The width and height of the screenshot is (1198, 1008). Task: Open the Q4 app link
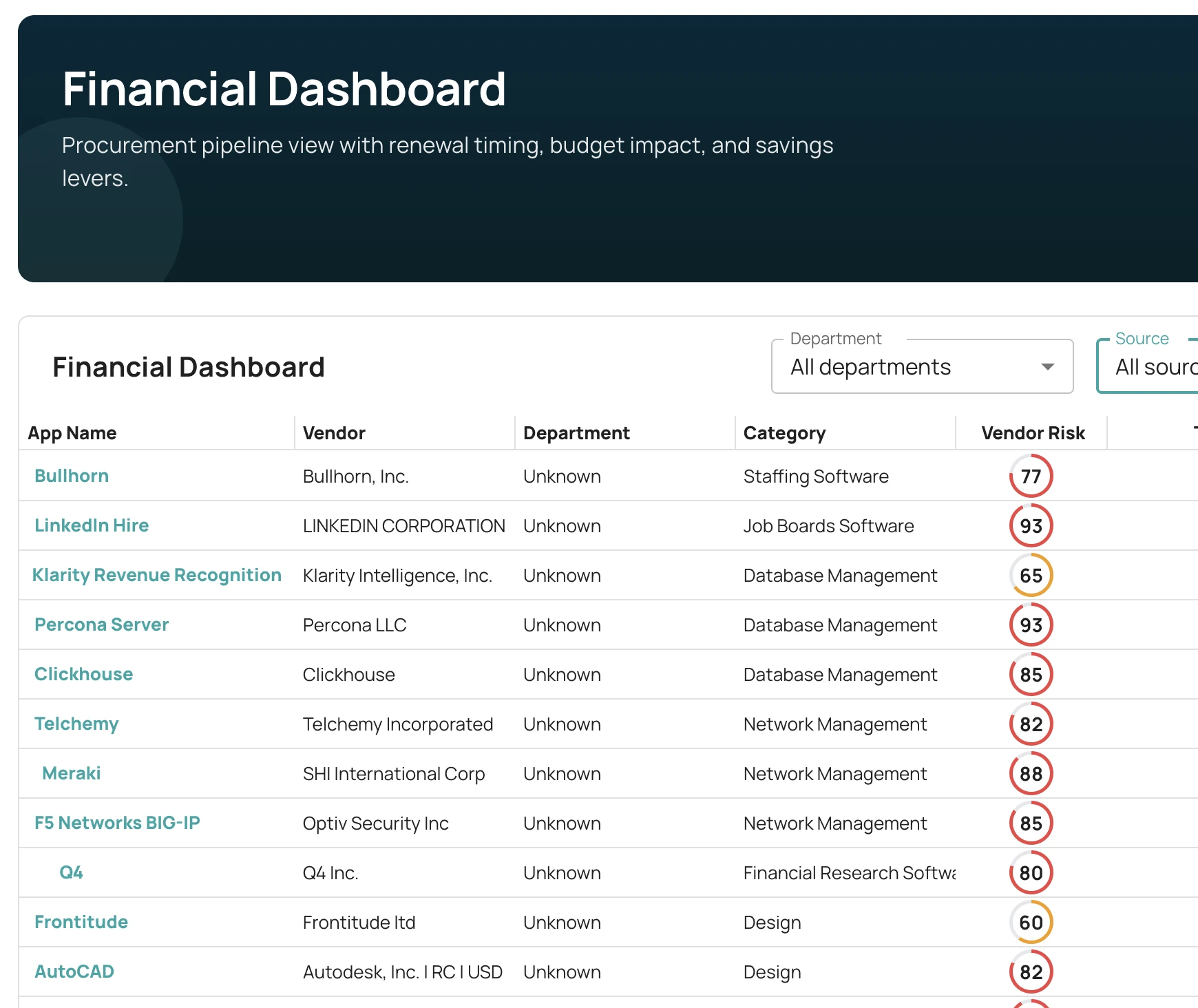tap(72, 872)
